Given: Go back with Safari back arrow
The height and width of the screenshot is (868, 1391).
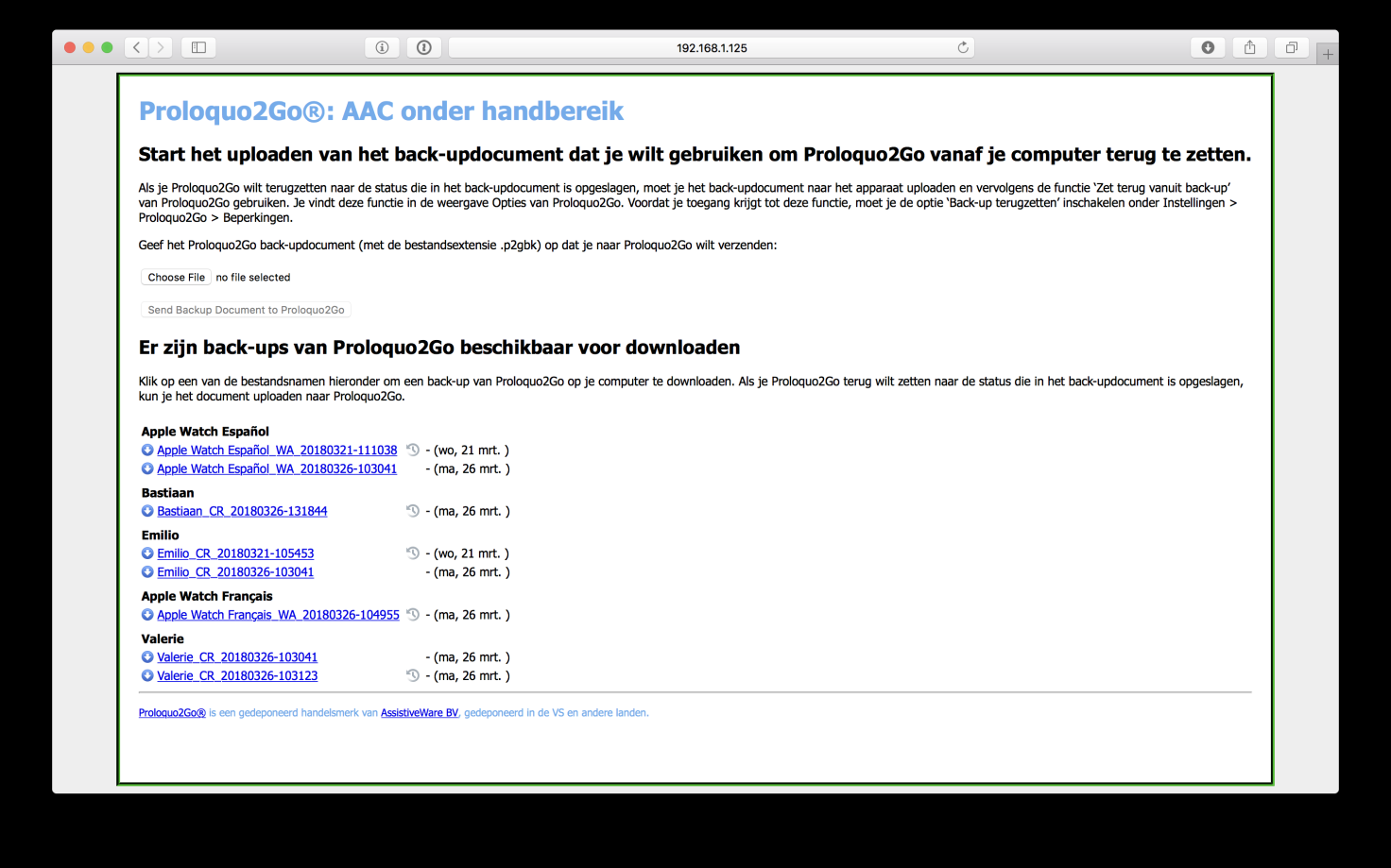Looking at the screenshot, I should pyautogui.click(x=137, y=47).
